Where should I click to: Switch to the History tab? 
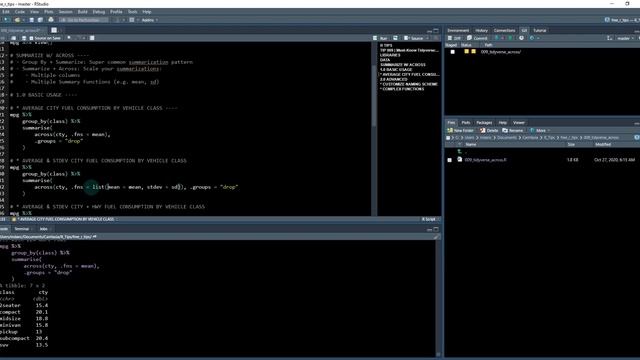click(481, 30)
